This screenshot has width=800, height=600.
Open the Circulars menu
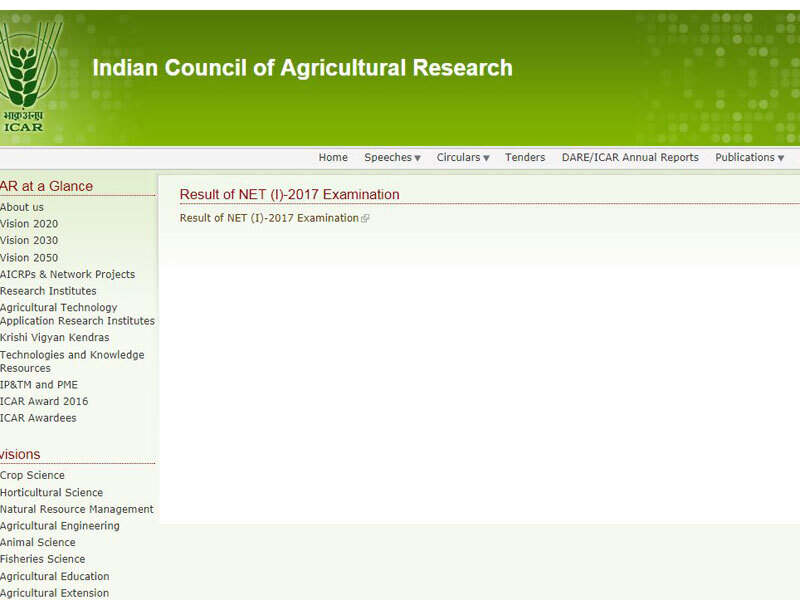pyautogui.click(x=458, y=157)
